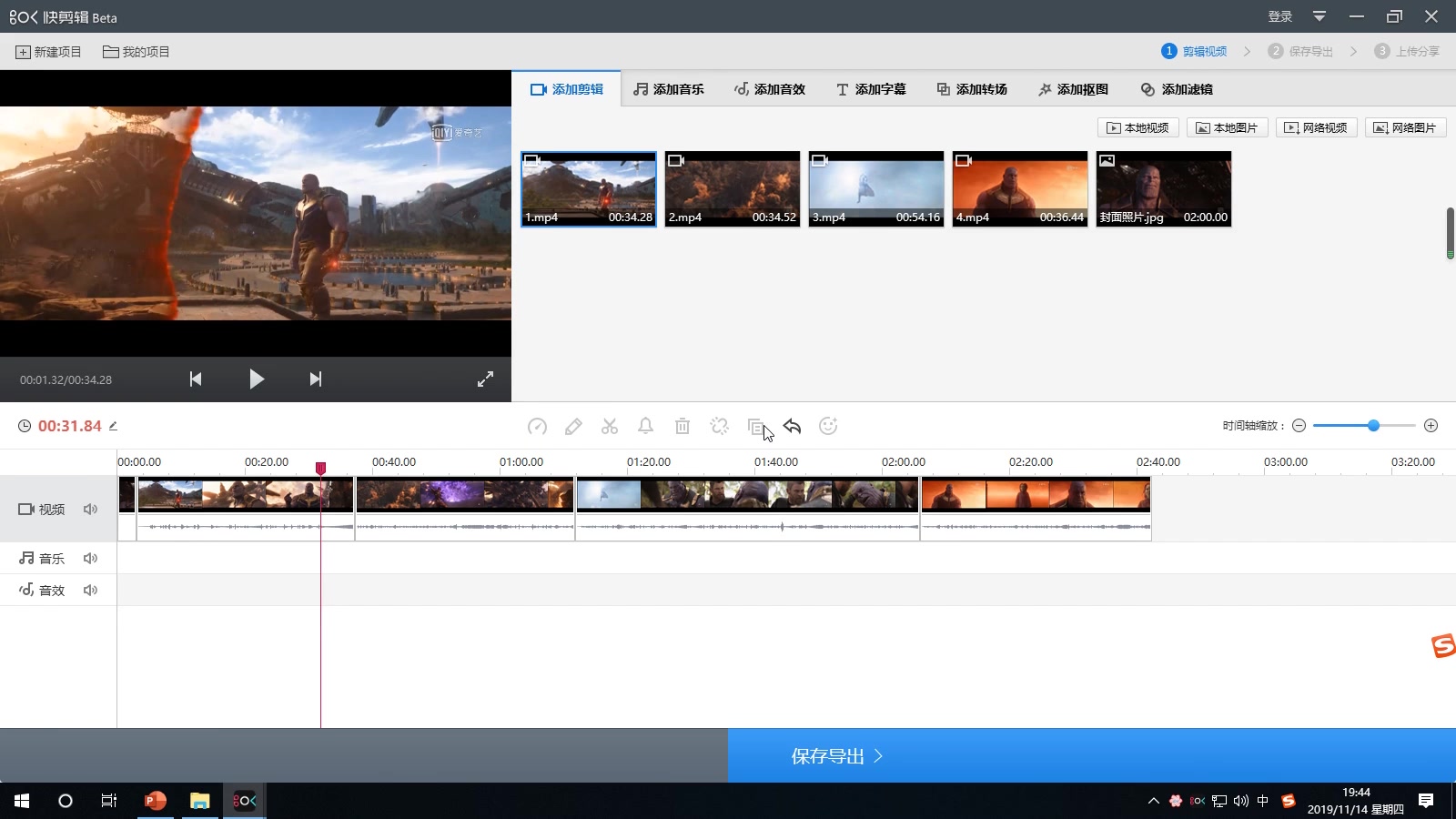
Task: Select 2.mp4 thumbnail in media library
Action: pyautogui.click(x=733, y=189)
